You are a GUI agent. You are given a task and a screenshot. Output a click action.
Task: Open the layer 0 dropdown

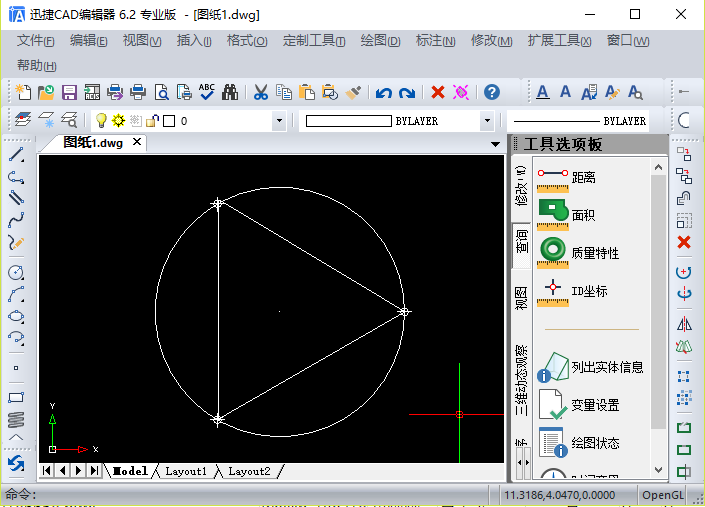tap(279, 121)
